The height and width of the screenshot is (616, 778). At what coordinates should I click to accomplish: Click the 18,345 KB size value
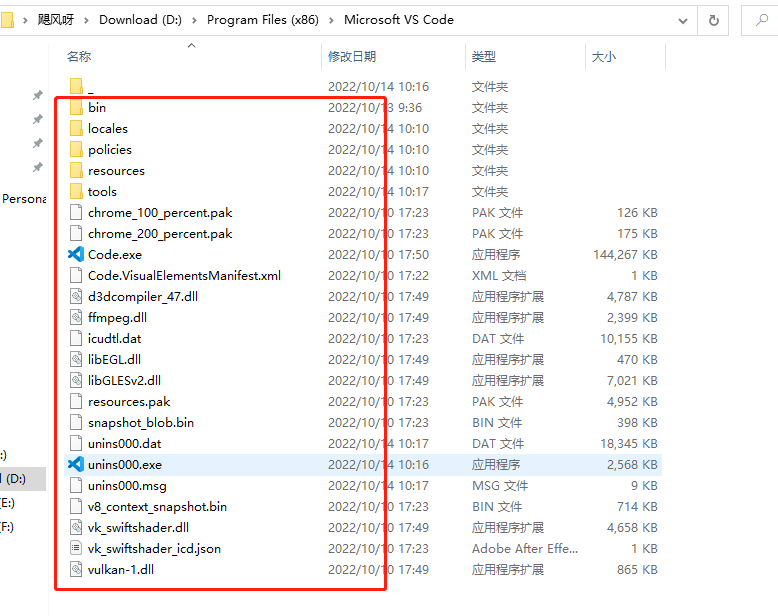click(629, 443)
